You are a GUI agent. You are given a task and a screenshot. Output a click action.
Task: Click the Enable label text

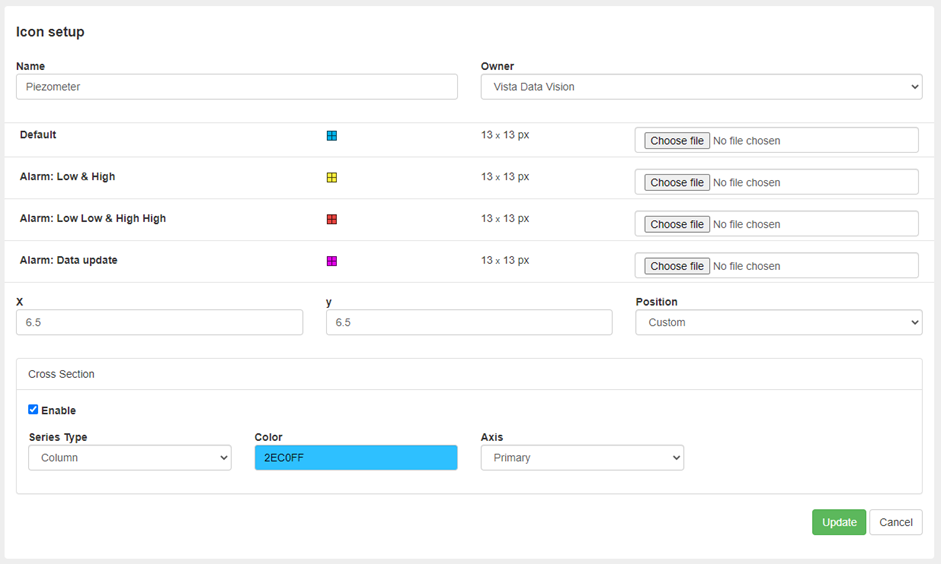59,410
